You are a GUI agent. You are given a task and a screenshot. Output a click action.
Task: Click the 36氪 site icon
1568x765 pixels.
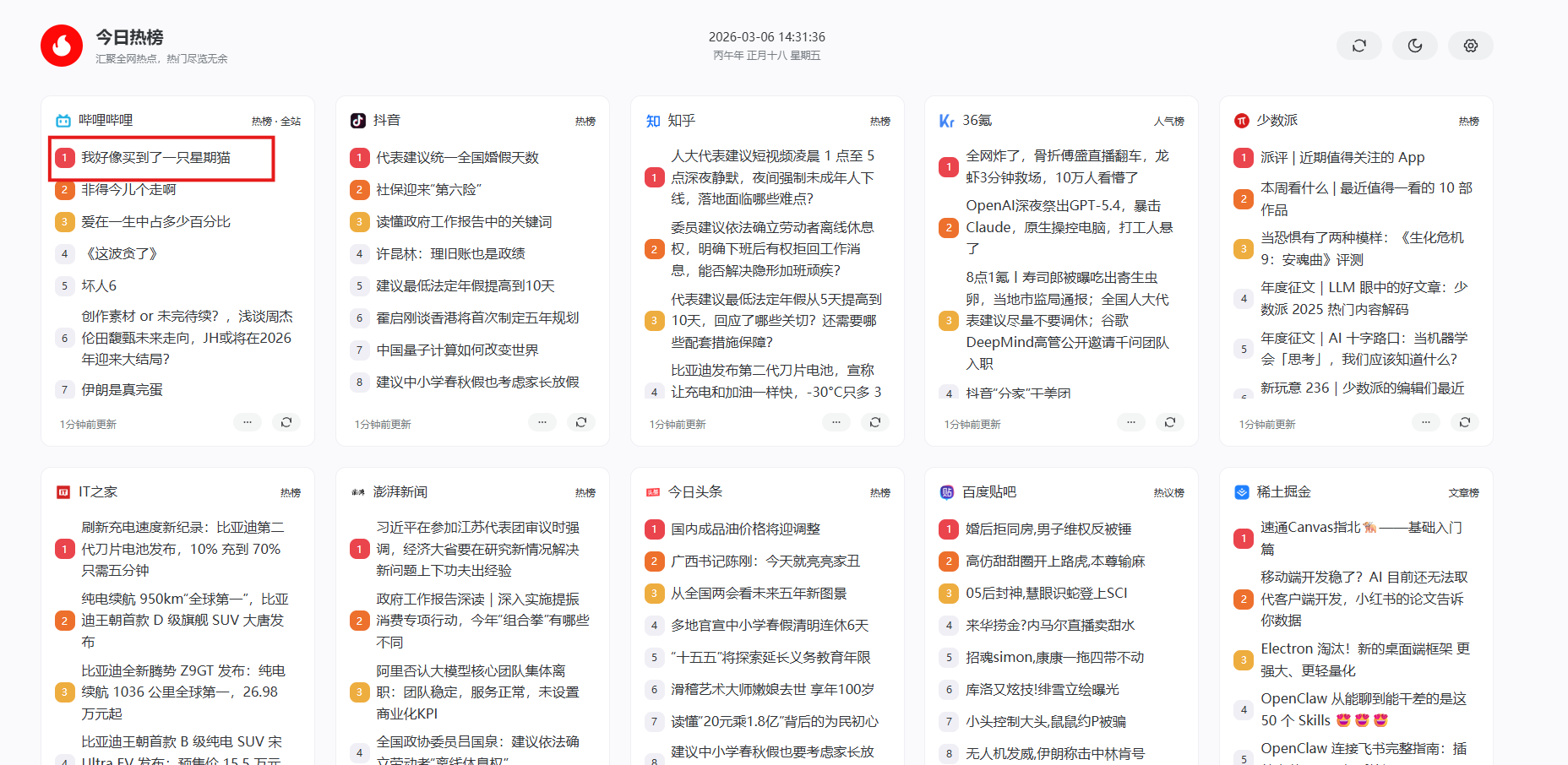(948, 120)
